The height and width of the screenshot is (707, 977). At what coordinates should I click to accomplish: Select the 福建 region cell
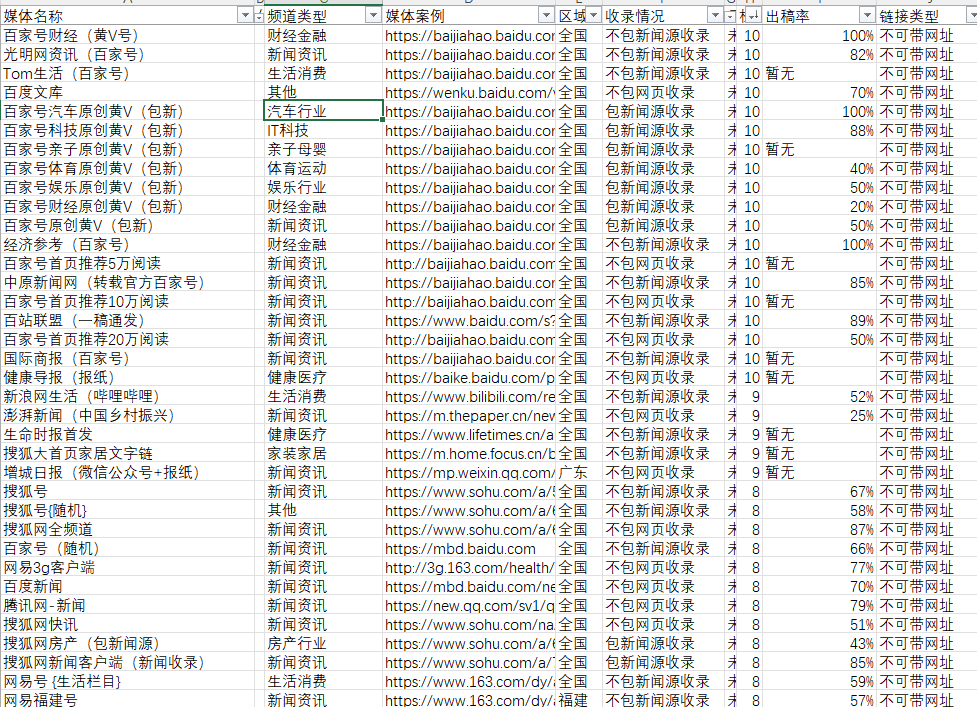coord(573,700)
